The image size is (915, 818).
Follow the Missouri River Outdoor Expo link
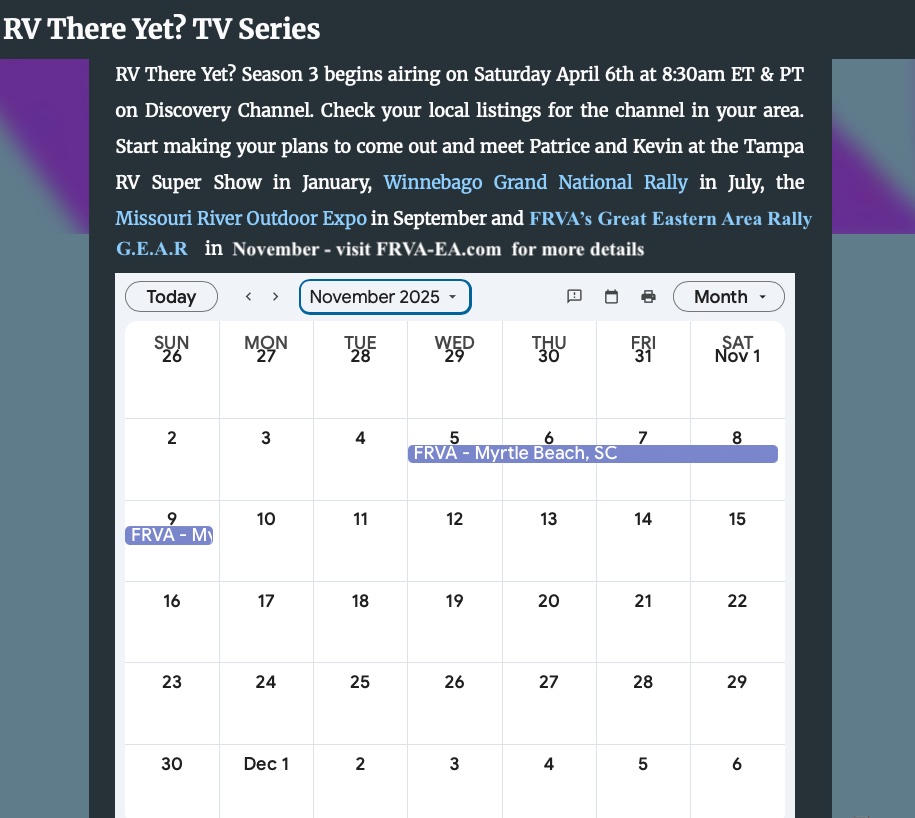tap(241, 218)
